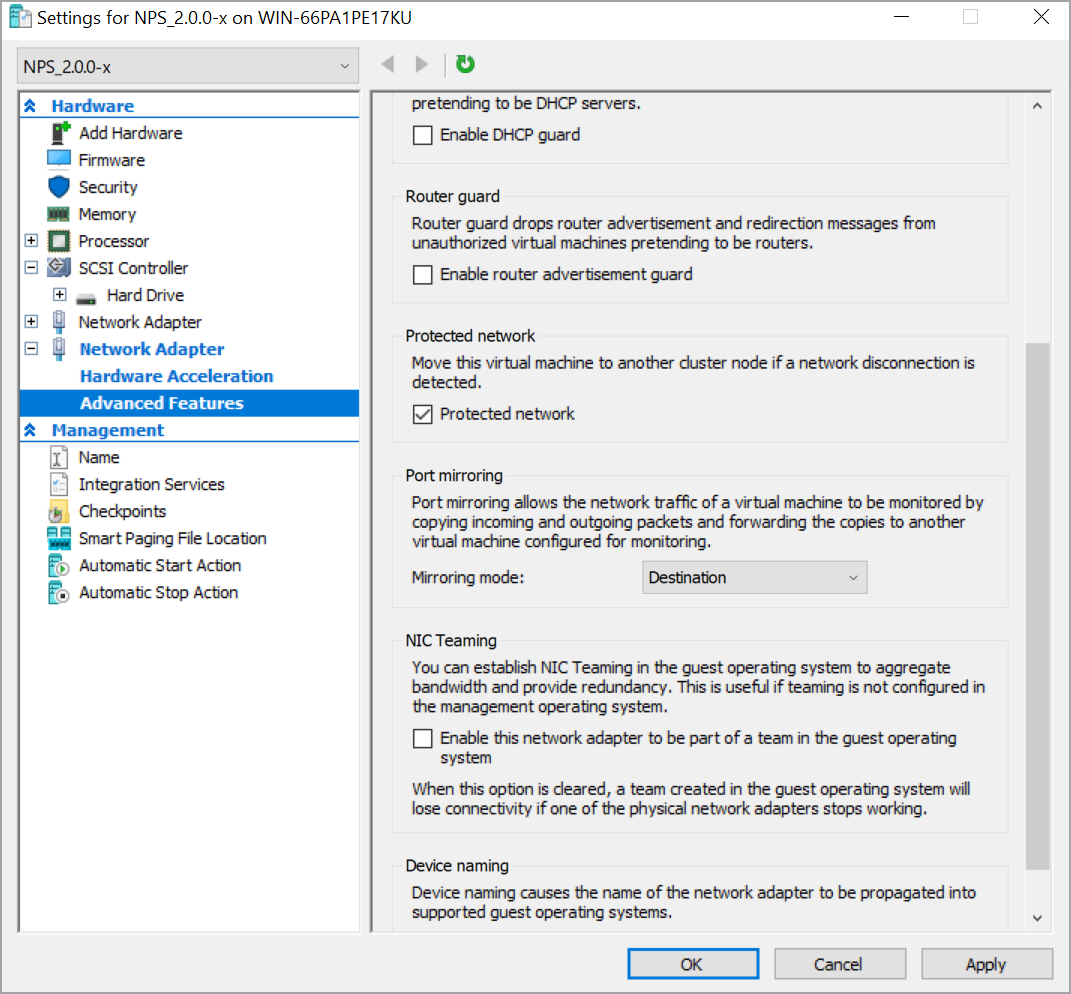Viewport: 1071px width, 994px height.
Task: Select the Memory settings icon
Action: point(60,213)
